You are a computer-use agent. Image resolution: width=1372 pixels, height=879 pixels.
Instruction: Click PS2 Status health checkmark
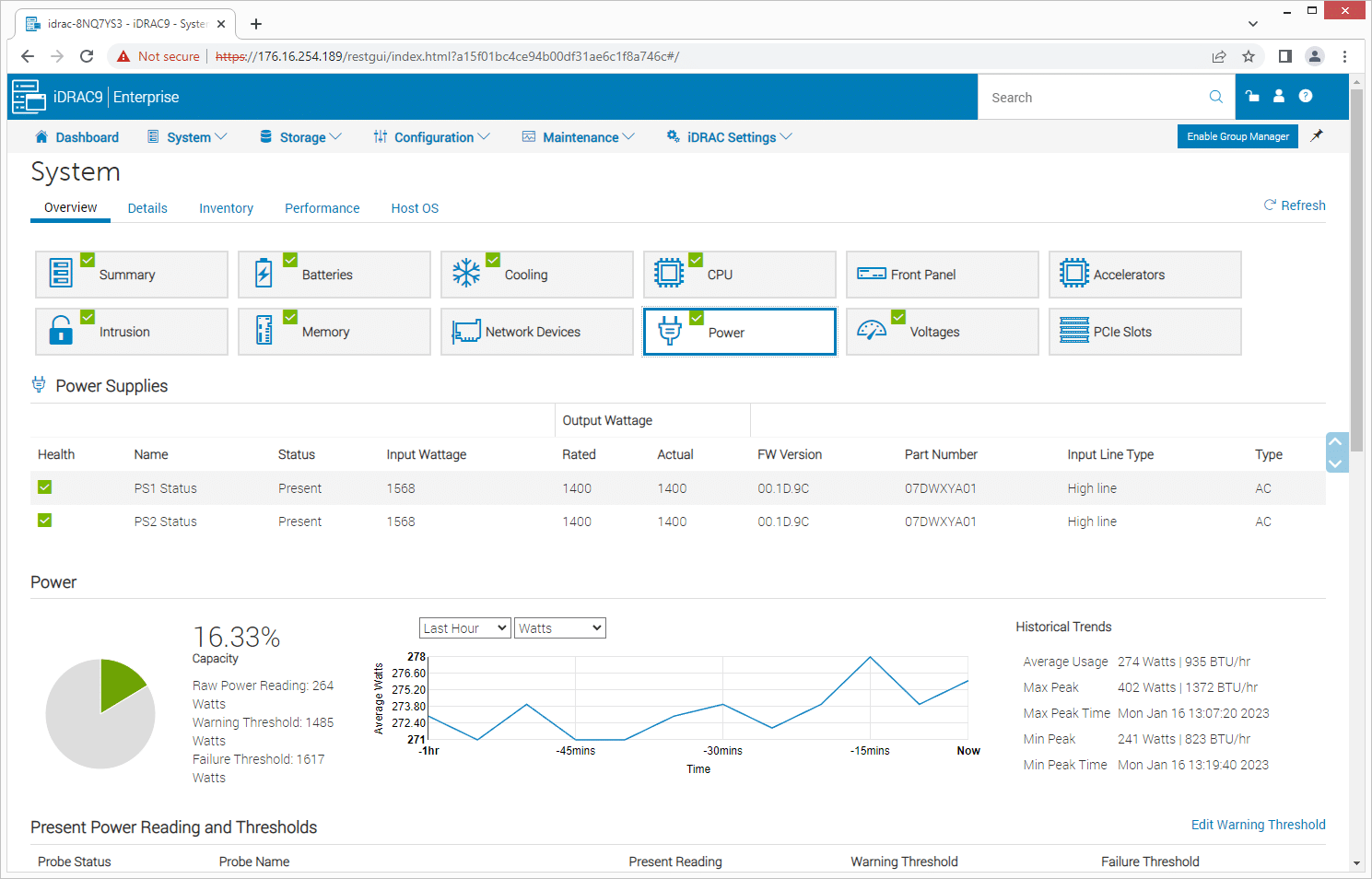(x=45, y=521)
